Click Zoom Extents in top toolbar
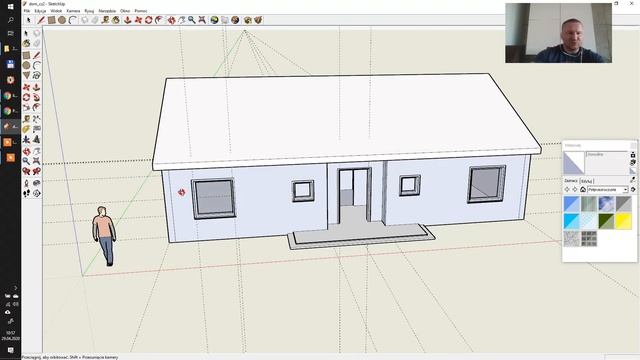 202,20
